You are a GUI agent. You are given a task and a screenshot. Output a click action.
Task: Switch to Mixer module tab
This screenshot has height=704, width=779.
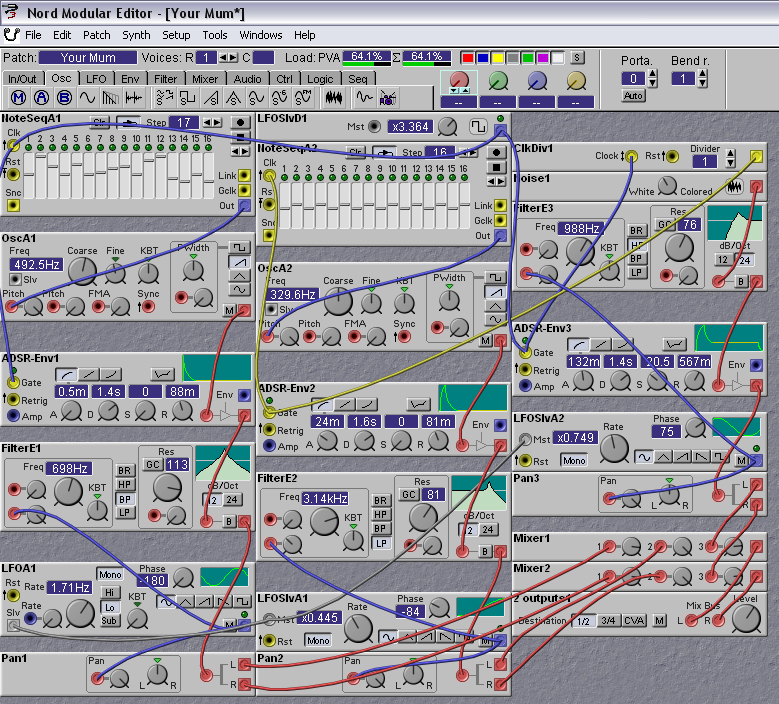tap(205, 79)
